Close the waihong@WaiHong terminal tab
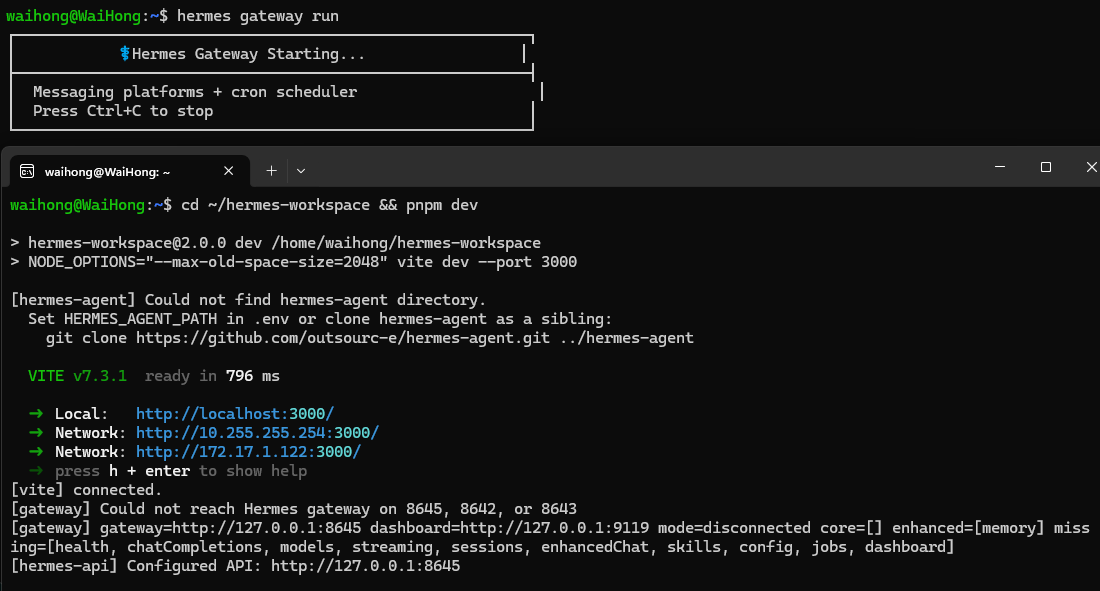1100x591 pixels. (229, 171)
